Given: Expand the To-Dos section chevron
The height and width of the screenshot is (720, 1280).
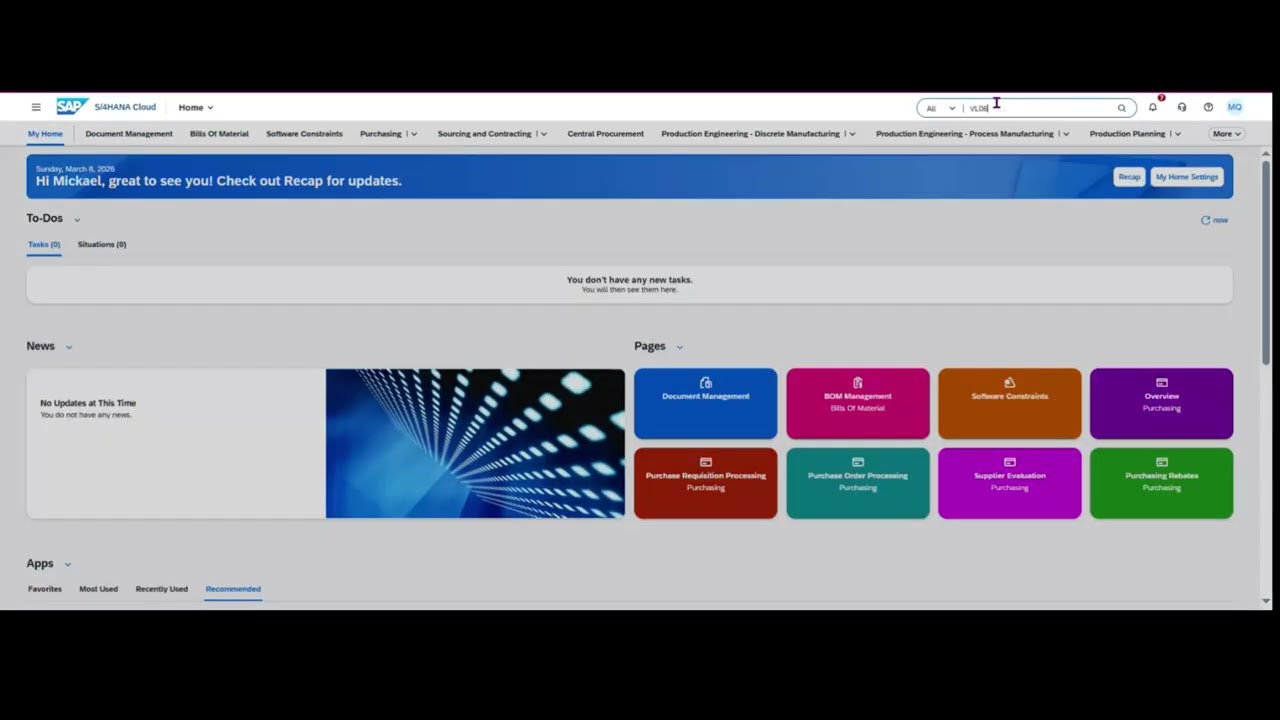Looking at the screenshot, I should click(77, 219).
